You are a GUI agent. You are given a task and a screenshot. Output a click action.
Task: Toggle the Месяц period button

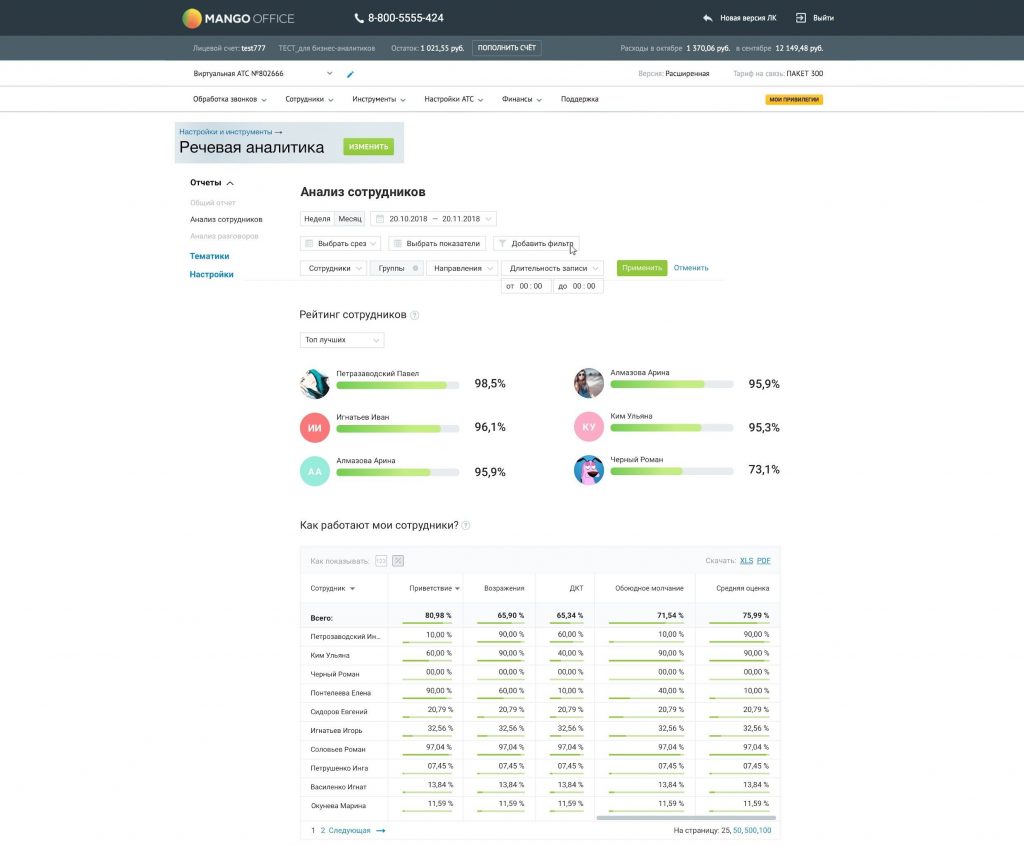(349, 219)
